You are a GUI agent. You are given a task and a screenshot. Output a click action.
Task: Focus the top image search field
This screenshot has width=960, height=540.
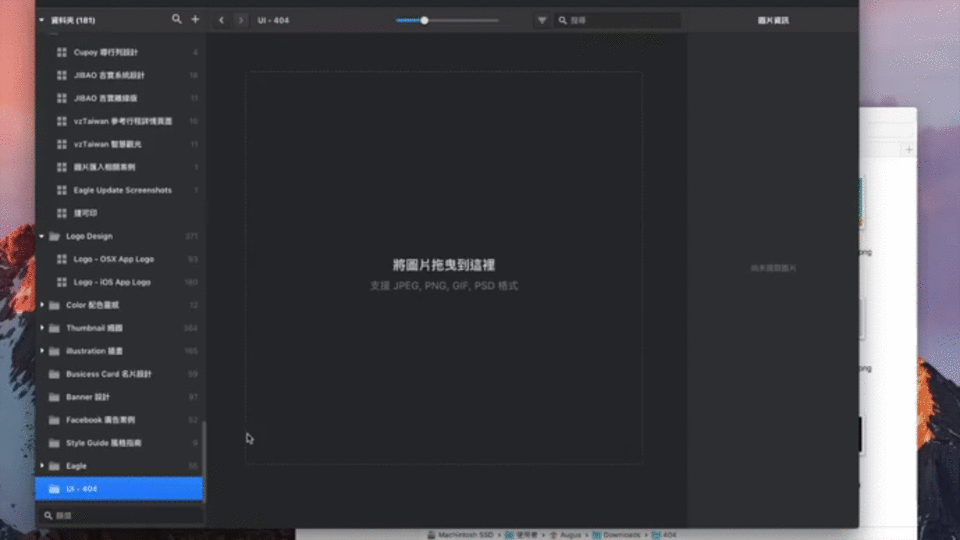[x=617, y=20]
